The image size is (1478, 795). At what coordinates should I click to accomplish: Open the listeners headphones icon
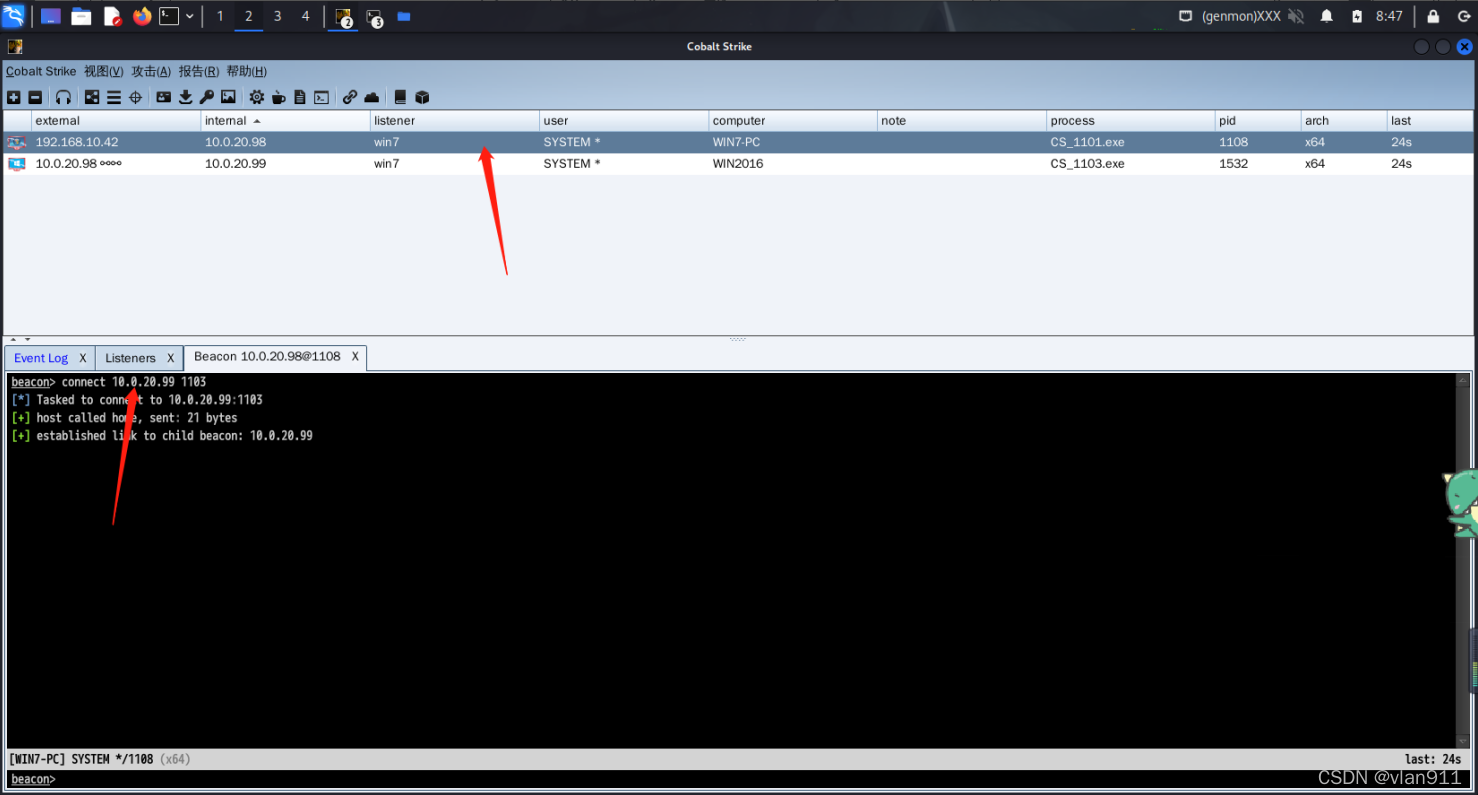[63, 97]
